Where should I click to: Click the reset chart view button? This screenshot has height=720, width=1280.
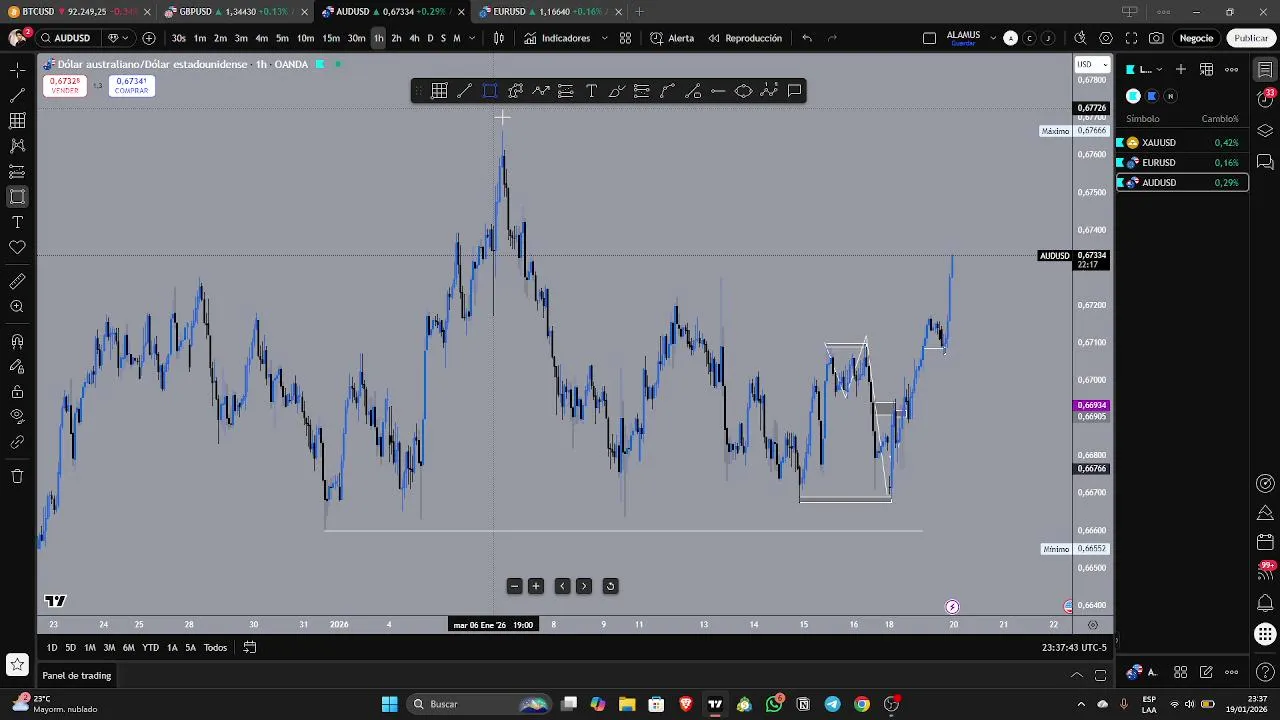pos(610,586)
